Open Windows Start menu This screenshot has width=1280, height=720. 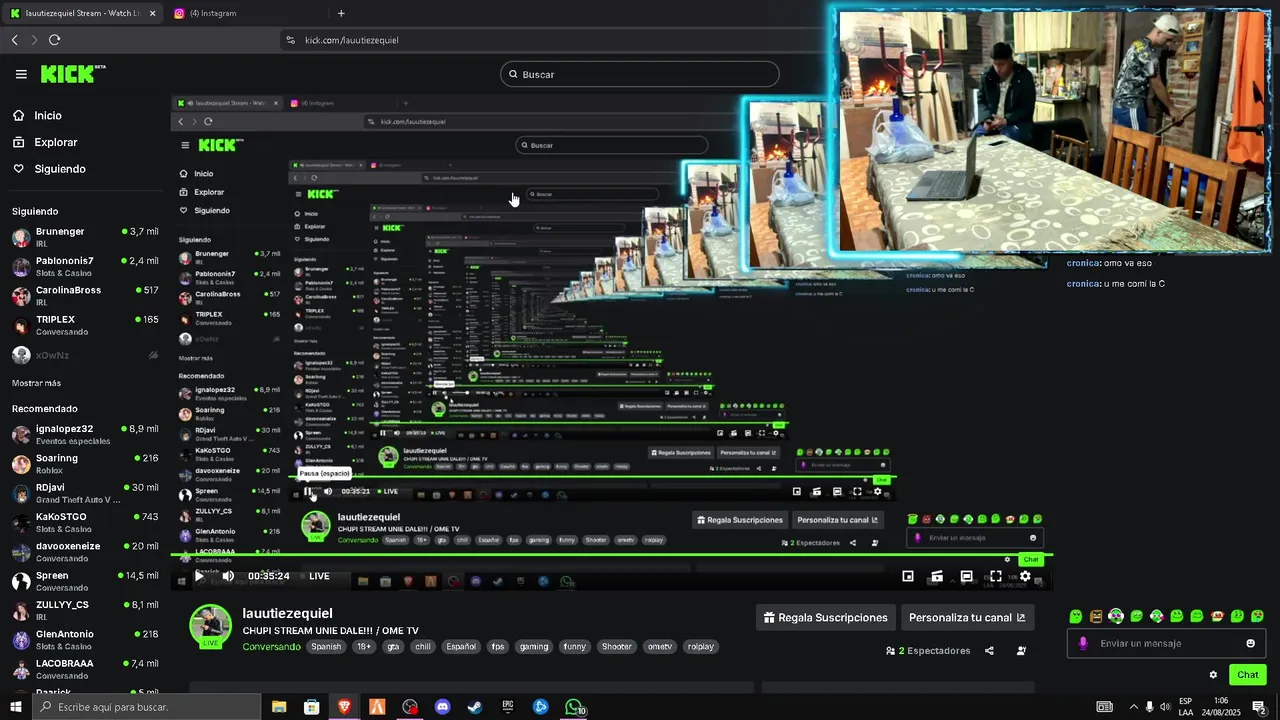15,707
